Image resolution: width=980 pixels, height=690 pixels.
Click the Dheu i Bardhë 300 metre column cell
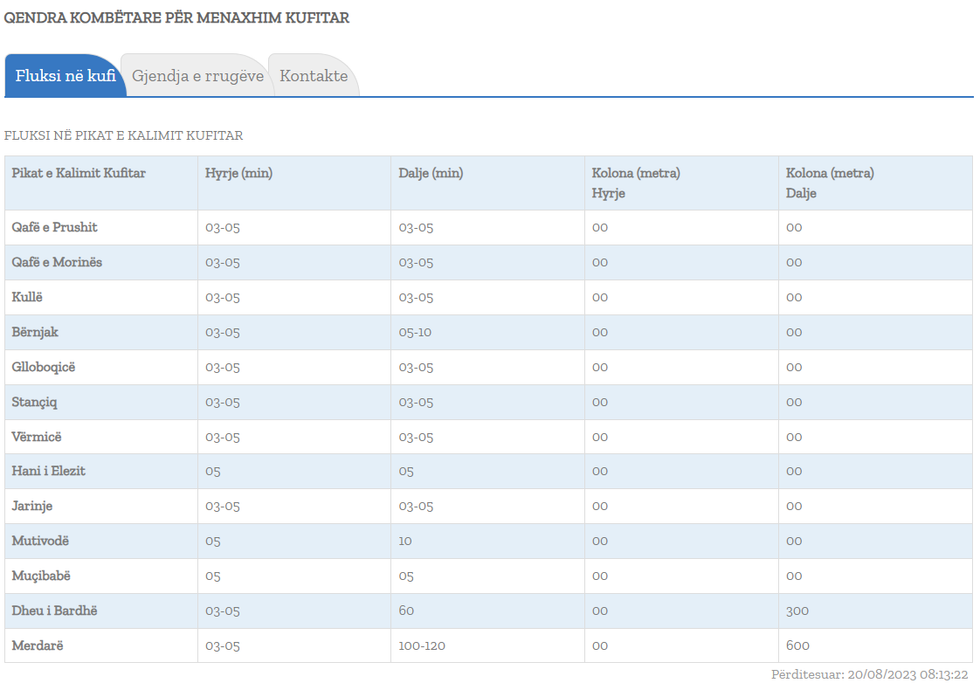point(797,611)
